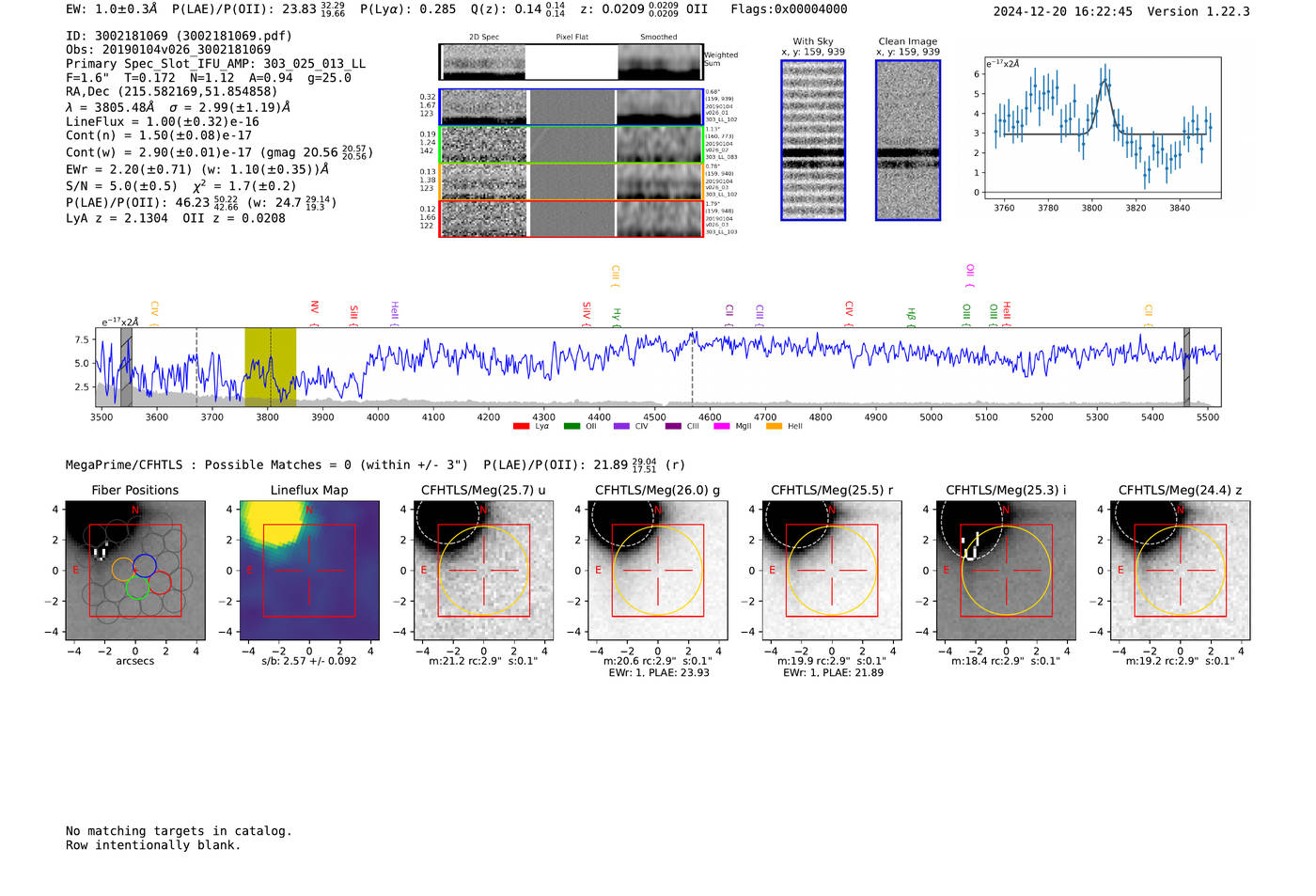This screenshot has height=896, width=1316.
Task: Click the λ = 3805.48Å wavelength line
Action: tap(178, 107)
